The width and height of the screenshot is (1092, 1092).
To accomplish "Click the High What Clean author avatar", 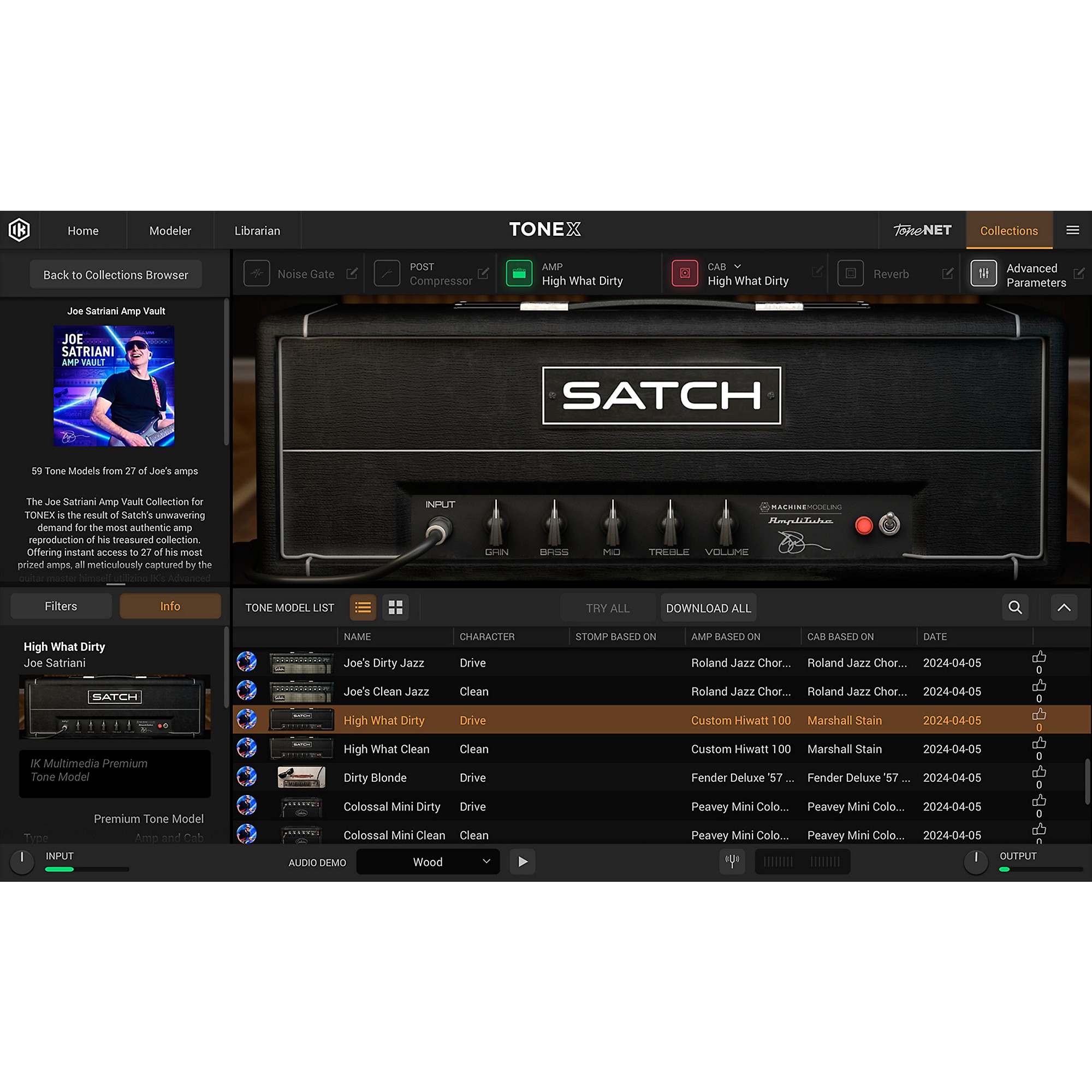I will click(x=246, y=748).
